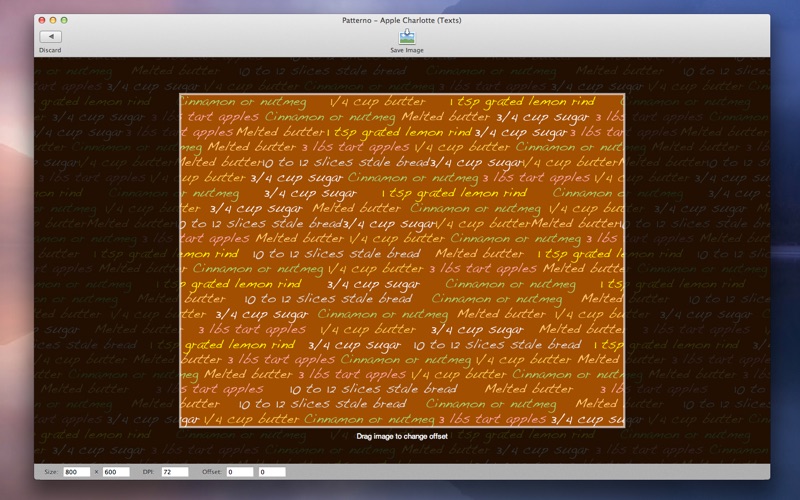Screen dimensions: 800x500
Task: Click the 'Offset:' label in bottom bar
Action: pyautogui.click(x=211, y=472)
